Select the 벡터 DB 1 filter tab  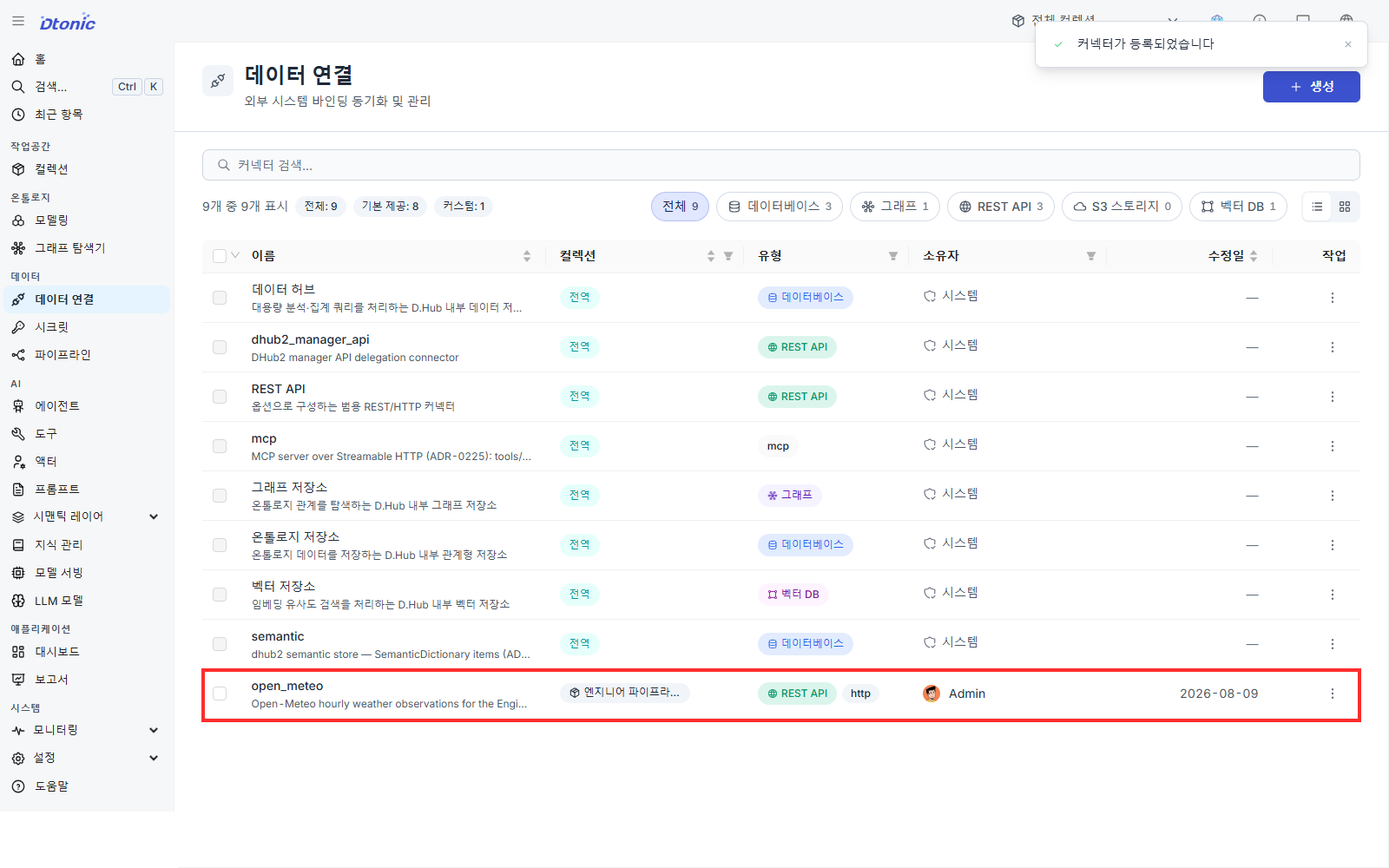pyautogui.click(x=1238, y=207)
